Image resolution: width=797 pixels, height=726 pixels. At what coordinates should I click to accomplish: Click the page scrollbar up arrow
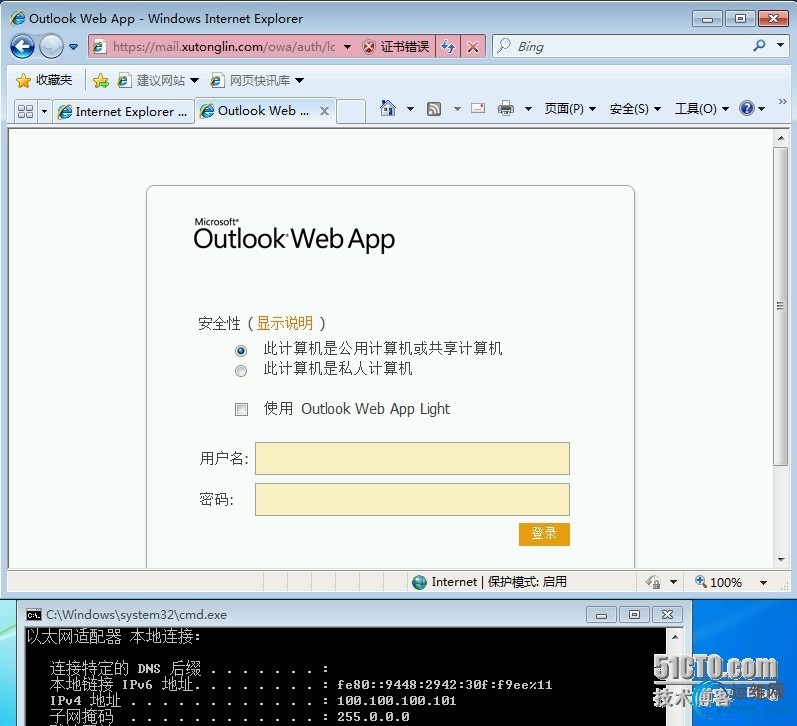(x=780, y=138)
